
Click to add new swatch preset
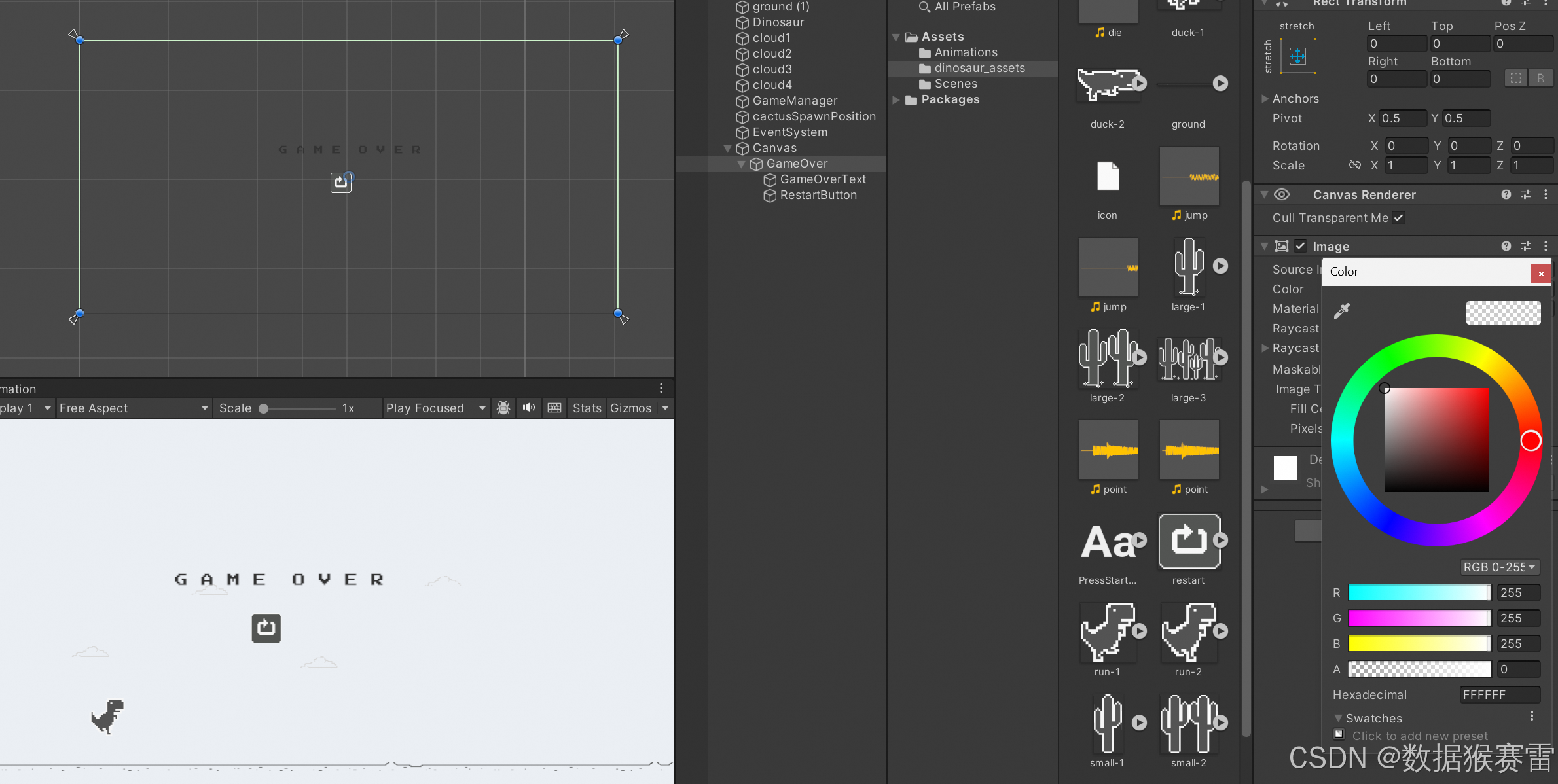[x=1339, y=734]
